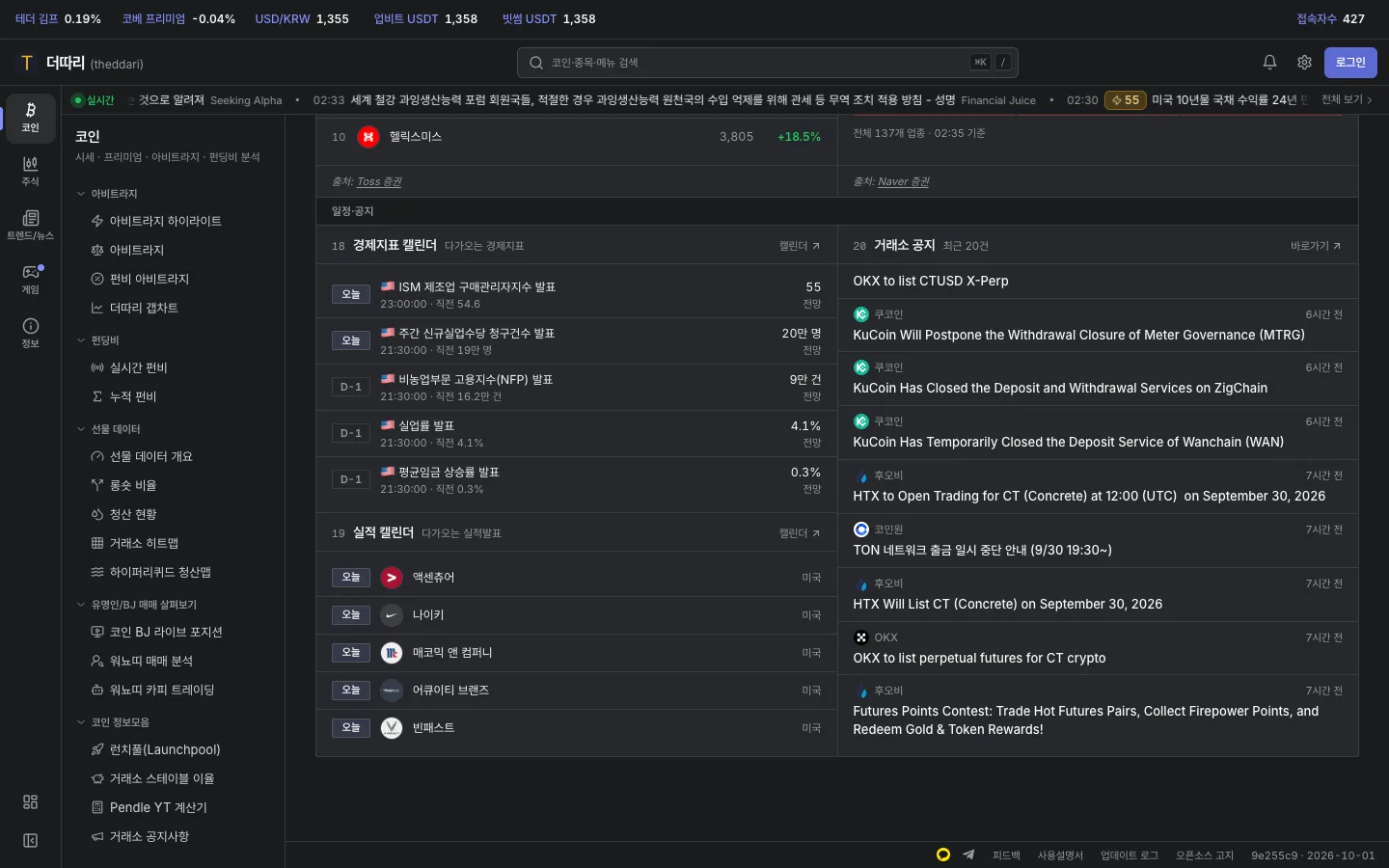Expand news ticker via 전체 보기
The image size is (1389, 868).
(x=1346, y=99)
